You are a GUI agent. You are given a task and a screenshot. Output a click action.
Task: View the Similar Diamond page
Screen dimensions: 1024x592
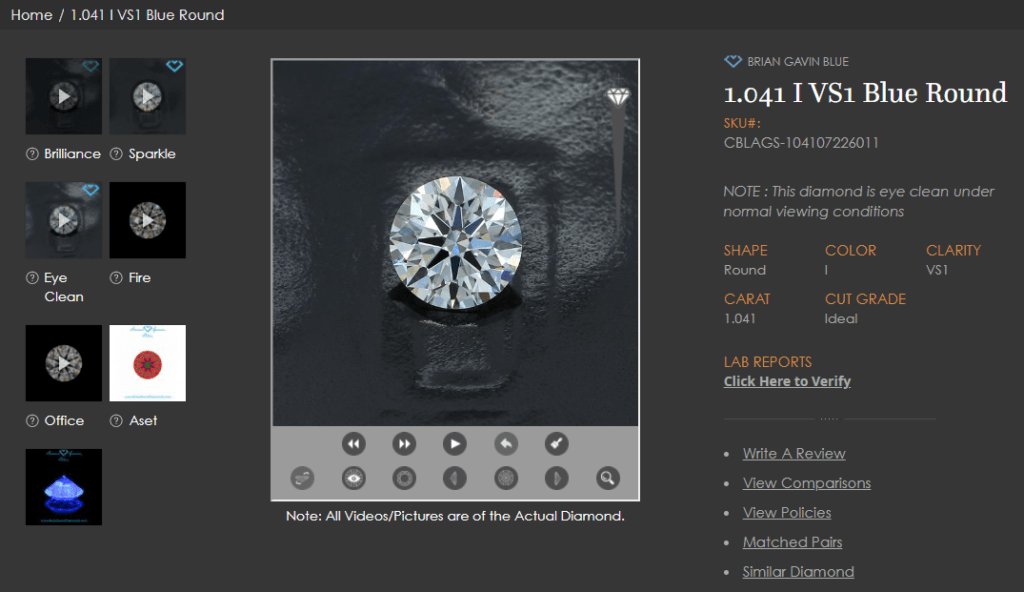(x=798, y=571)
